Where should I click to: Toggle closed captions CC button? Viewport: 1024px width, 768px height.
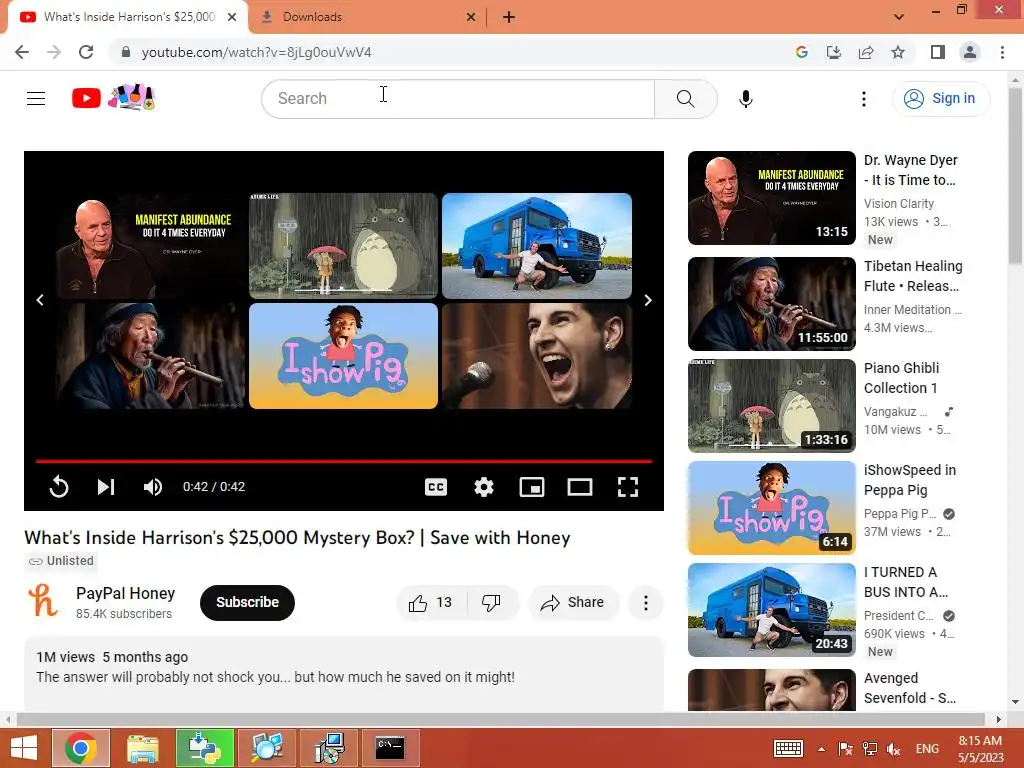point(436,487)
